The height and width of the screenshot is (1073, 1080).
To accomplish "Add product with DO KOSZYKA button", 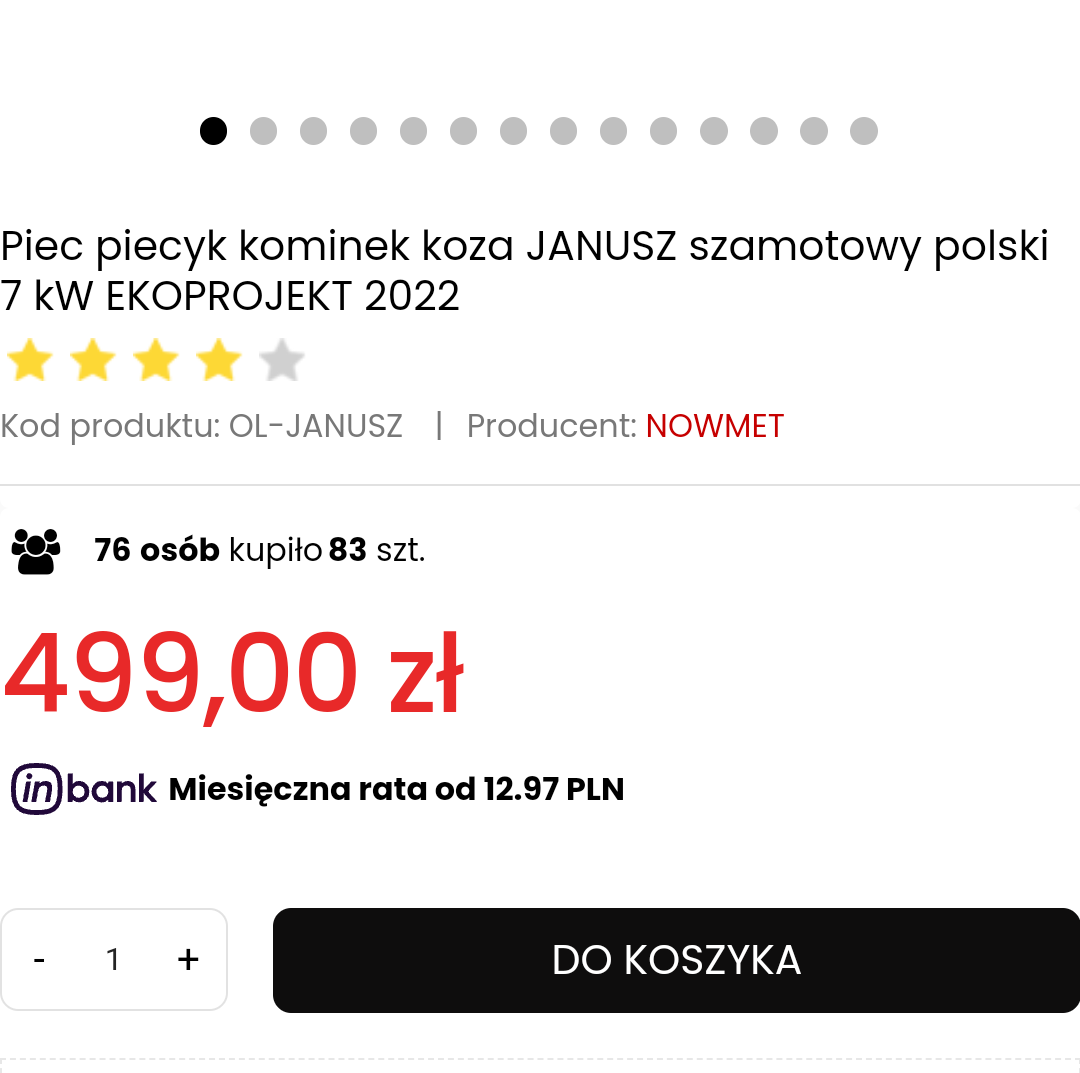I will coord(676,960).
